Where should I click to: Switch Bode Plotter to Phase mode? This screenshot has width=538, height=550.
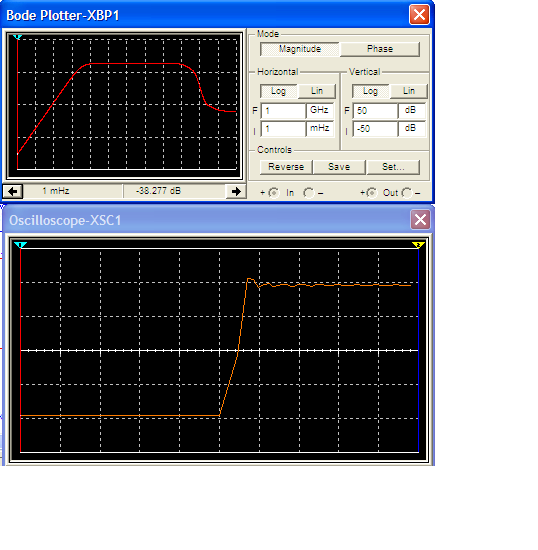click(380, 49)
